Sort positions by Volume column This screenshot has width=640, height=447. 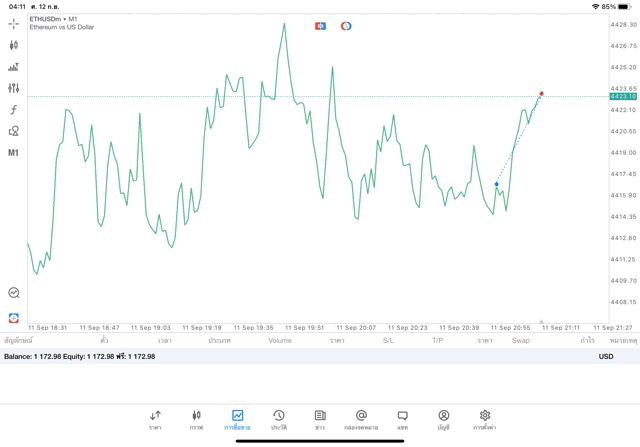pos(280,340)
